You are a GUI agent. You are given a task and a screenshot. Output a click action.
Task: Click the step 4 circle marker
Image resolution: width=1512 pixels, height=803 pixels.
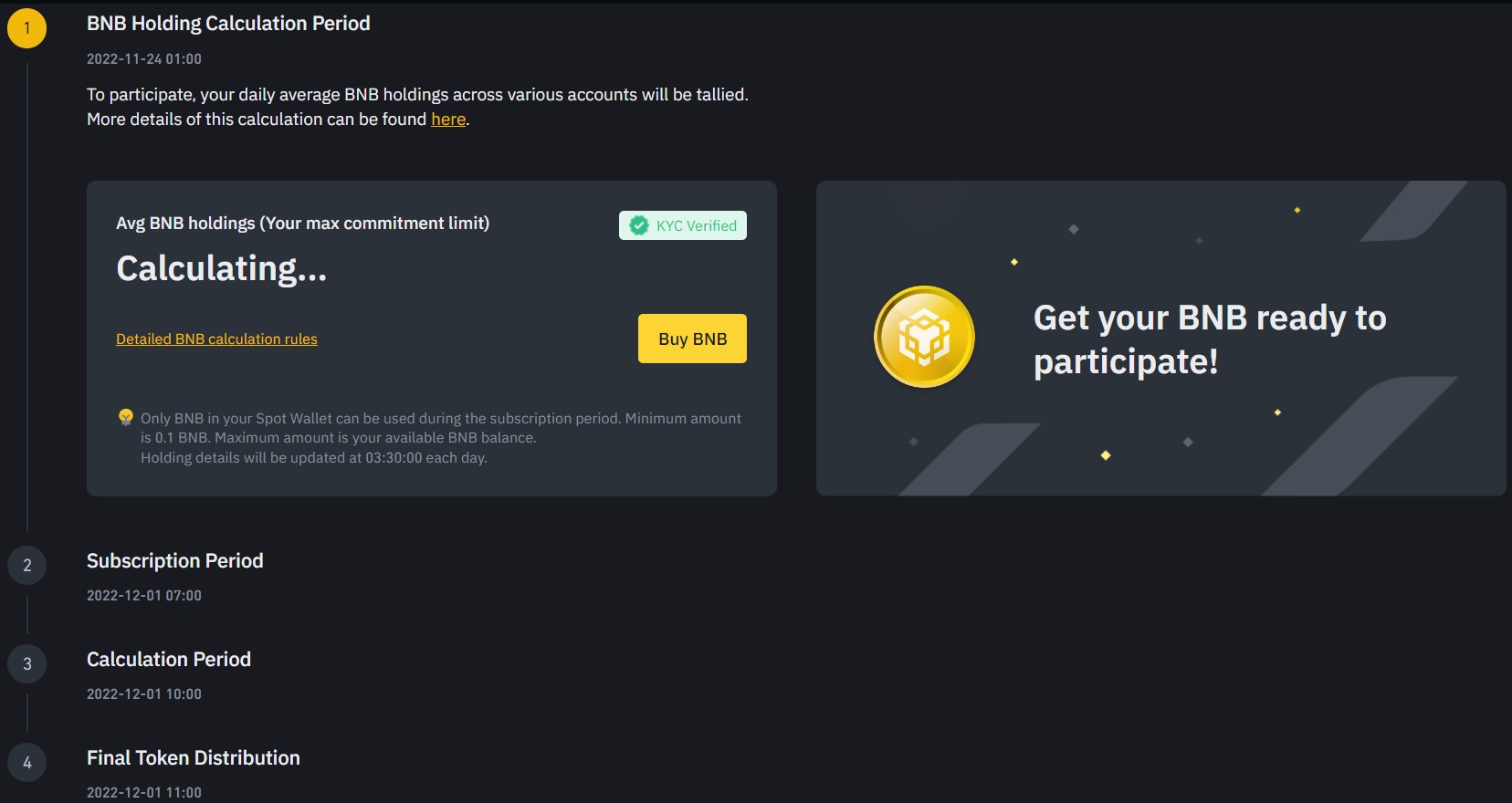[x=27, y=762]
